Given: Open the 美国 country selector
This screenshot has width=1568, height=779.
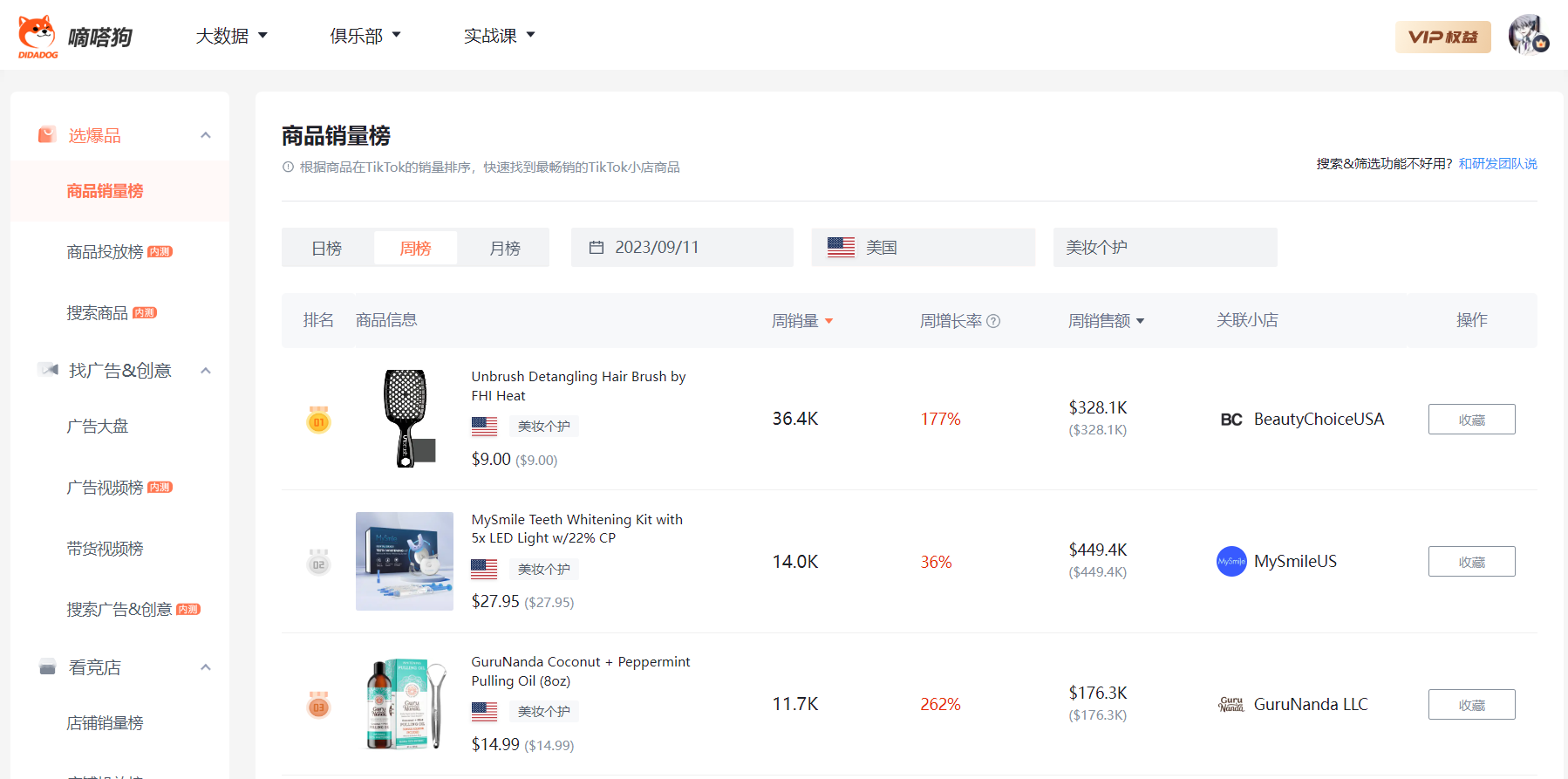Looking at the screenshot, I should (x=922, y=248).
